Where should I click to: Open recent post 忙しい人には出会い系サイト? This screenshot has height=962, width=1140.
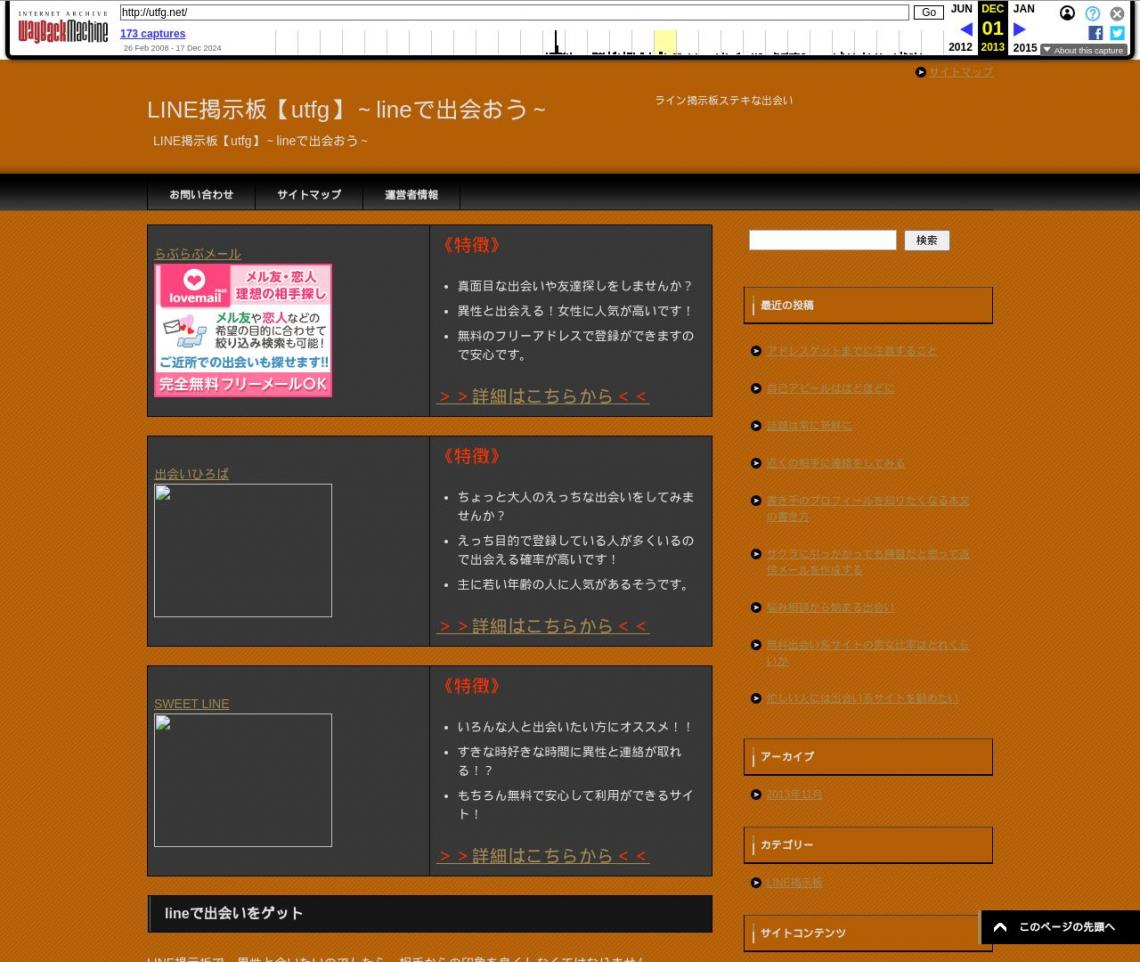[862, 699]
